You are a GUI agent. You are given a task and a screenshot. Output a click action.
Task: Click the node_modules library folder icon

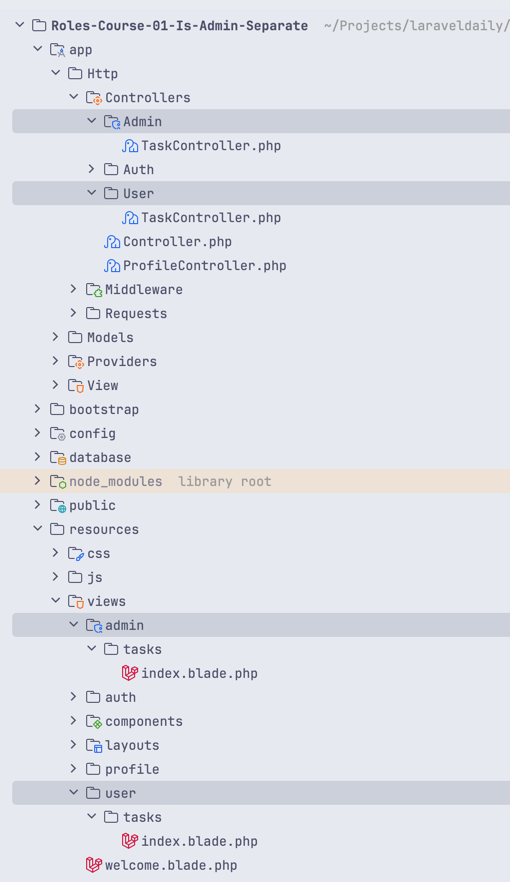pyautogui.click(x=58, y=482)
